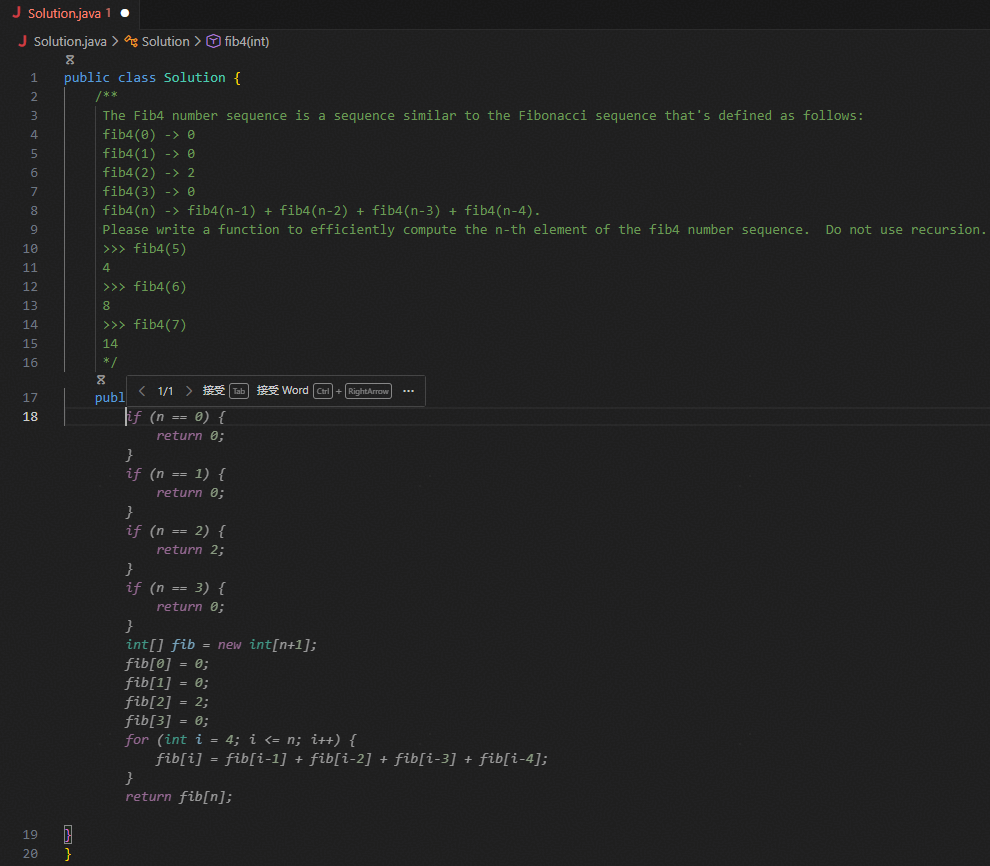Click the CodeLens icon above line 17
This screenshot has width=990, height=866.
(x=101, y=380)
